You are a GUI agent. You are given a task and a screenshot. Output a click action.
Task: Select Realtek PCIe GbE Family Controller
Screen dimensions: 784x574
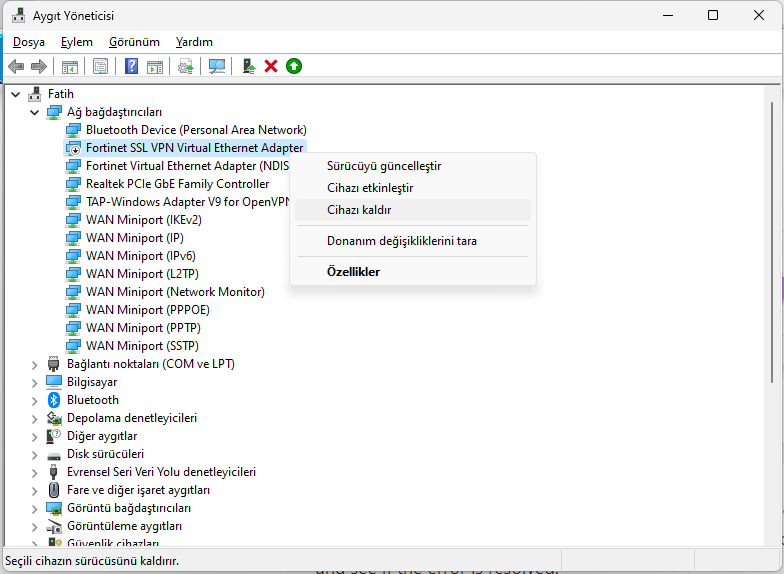coord(177,184)
